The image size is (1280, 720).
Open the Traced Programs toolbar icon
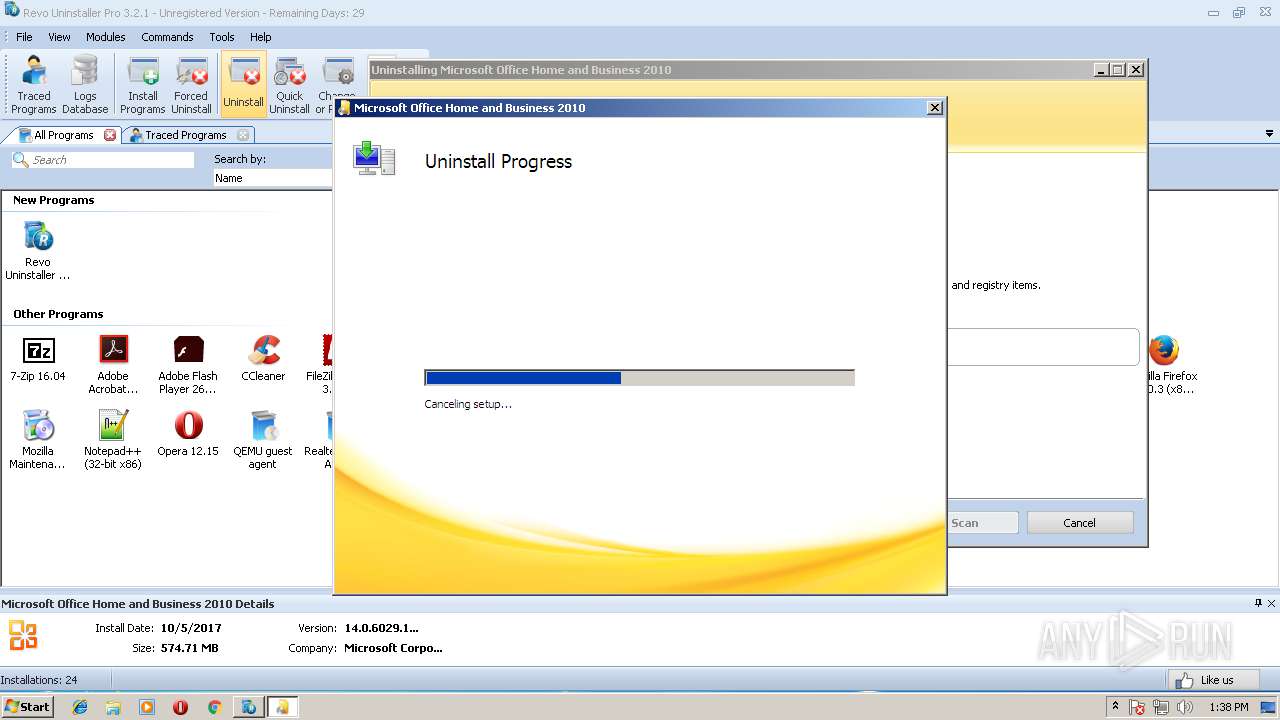tap(34, 85)
